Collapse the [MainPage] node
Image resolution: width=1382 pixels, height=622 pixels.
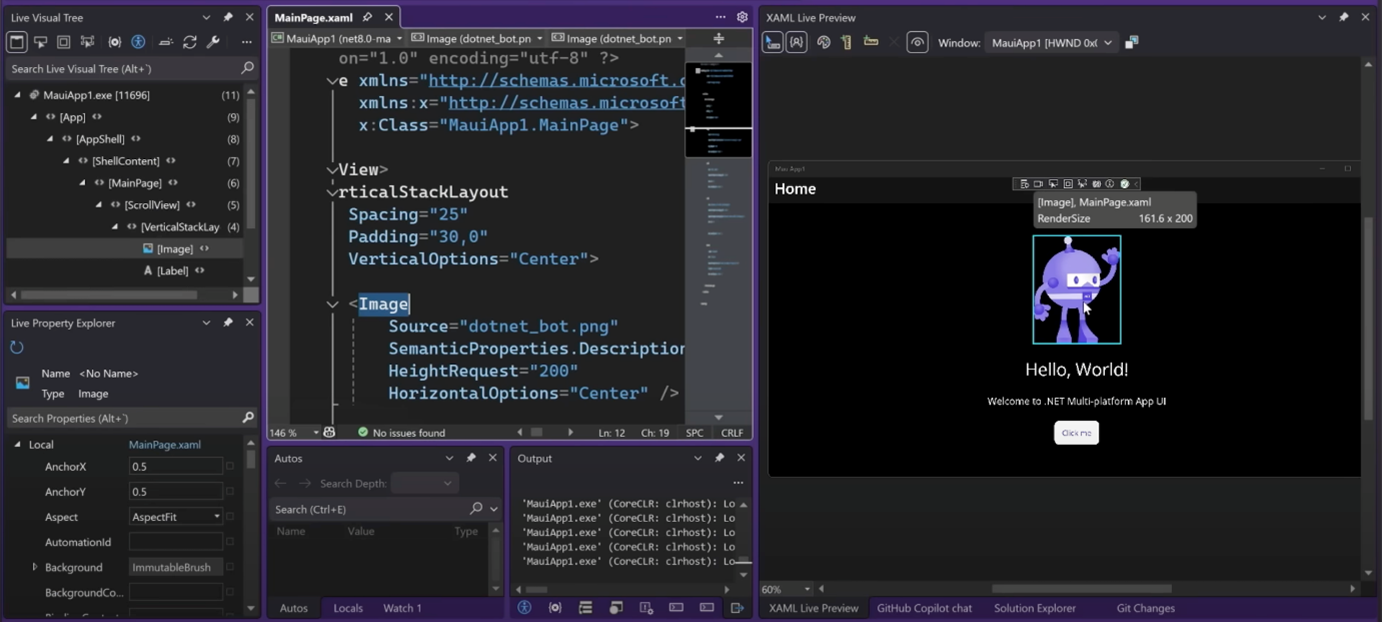coord(82,183)
